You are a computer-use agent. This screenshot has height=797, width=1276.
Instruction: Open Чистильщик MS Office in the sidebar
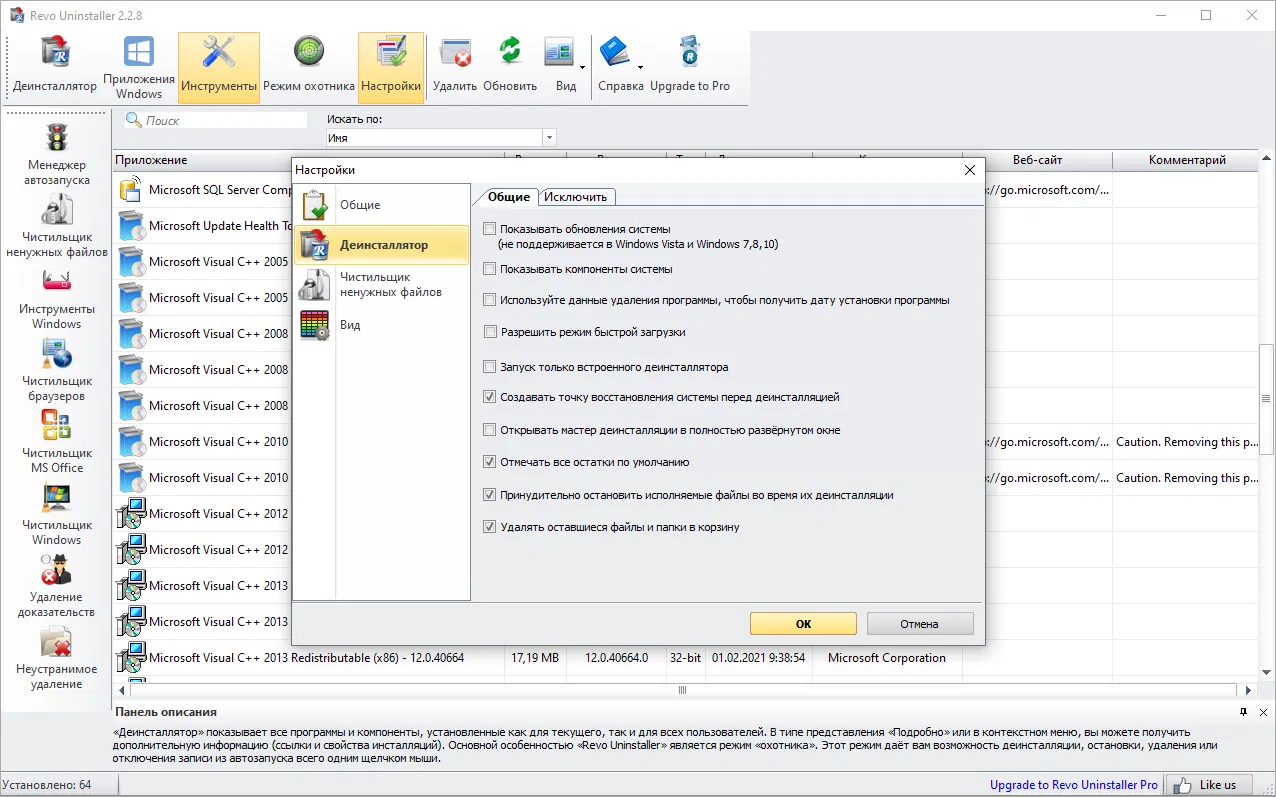(x=57, y=443)
